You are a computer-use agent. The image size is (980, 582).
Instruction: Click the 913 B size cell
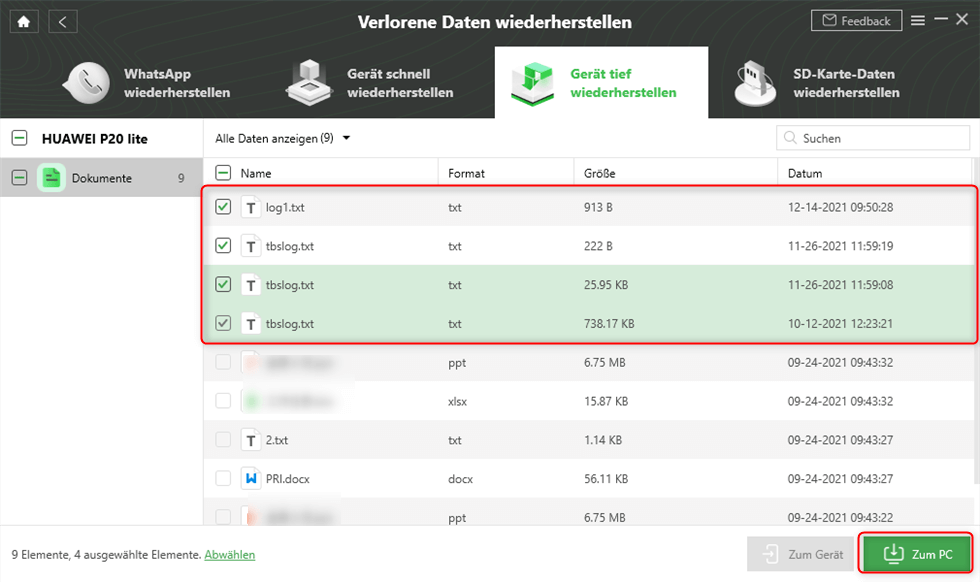tap(598, 208)
